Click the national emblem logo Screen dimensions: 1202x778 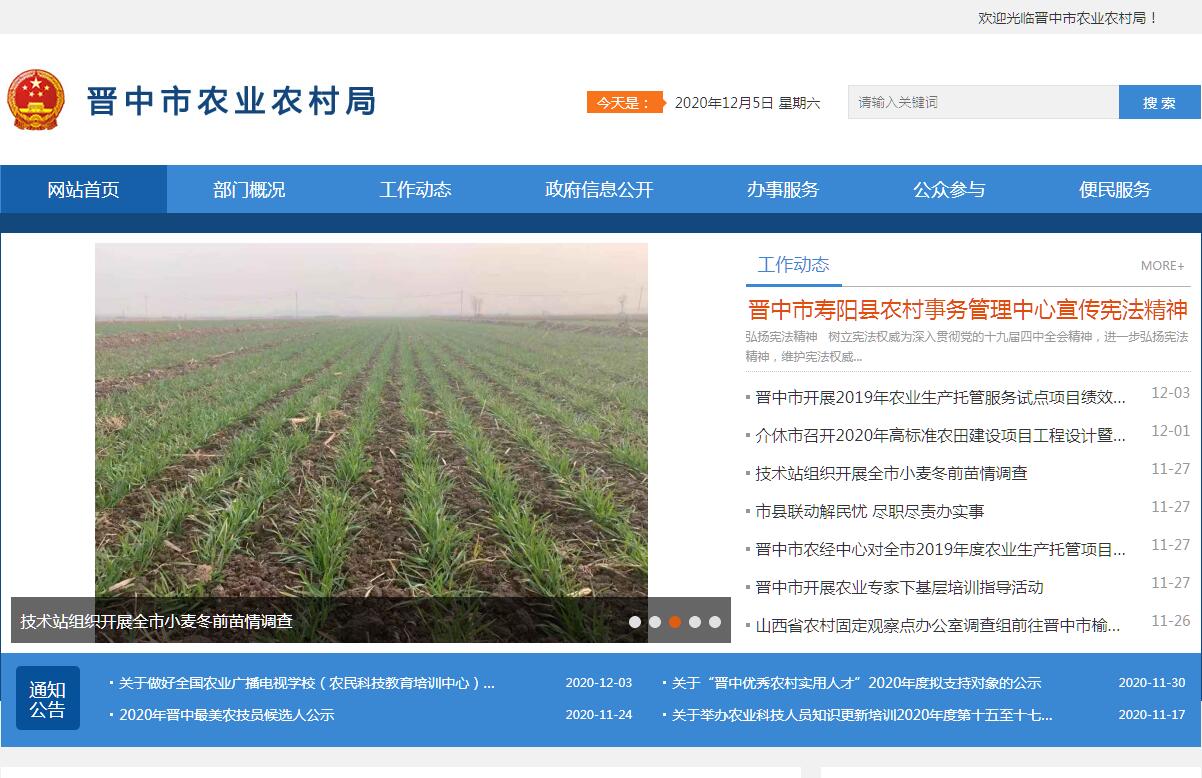coord(36,100)
